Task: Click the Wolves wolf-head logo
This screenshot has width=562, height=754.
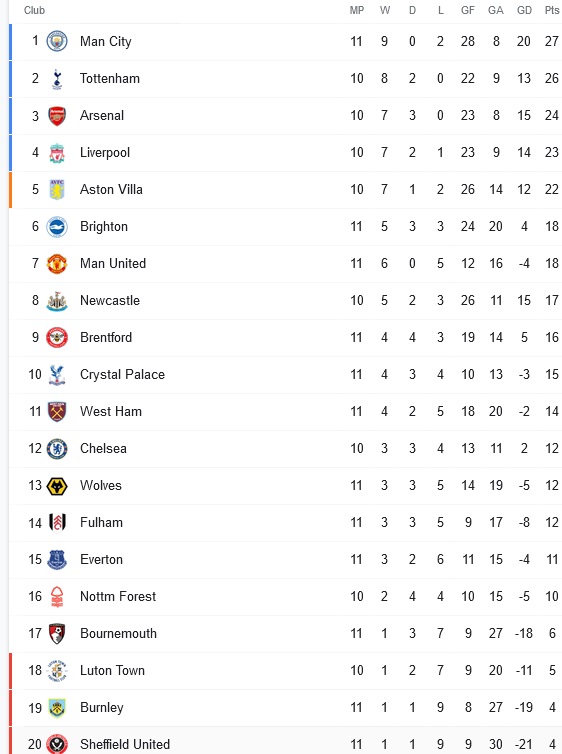Action: click(57, 486)
